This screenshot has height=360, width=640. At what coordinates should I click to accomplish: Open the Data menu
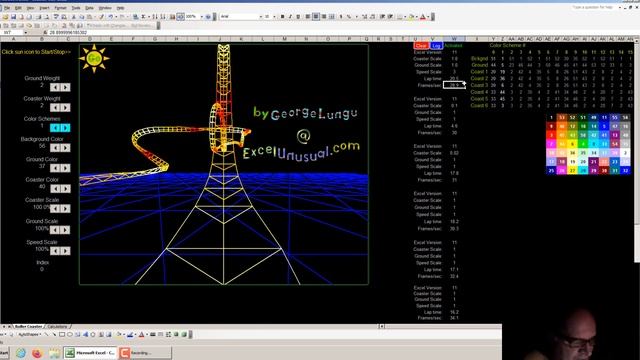pyautogui.click(x=89, y=8)
